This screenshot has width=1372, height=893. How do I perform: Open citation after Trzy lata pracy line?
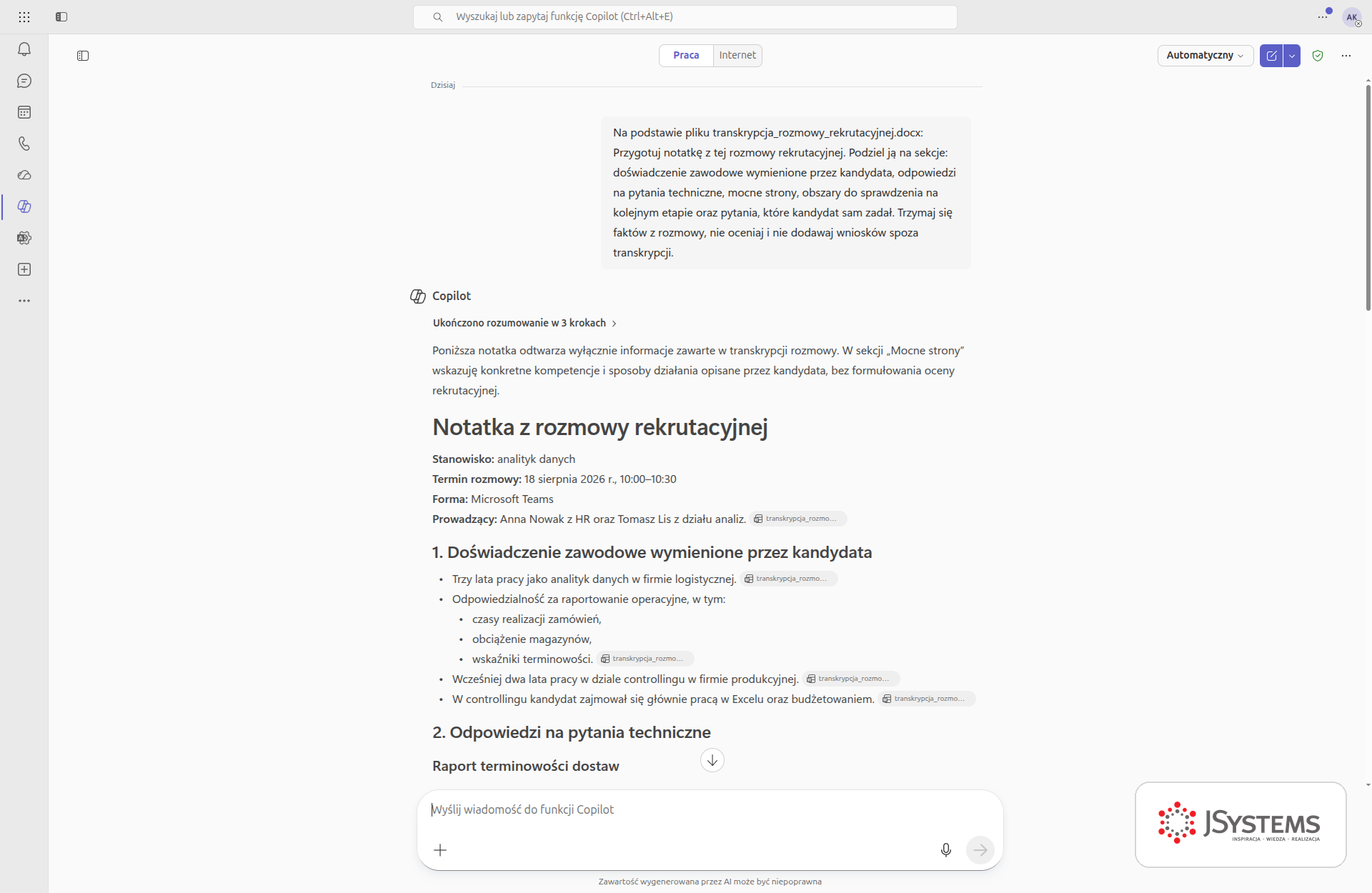[x=789, y=579]
